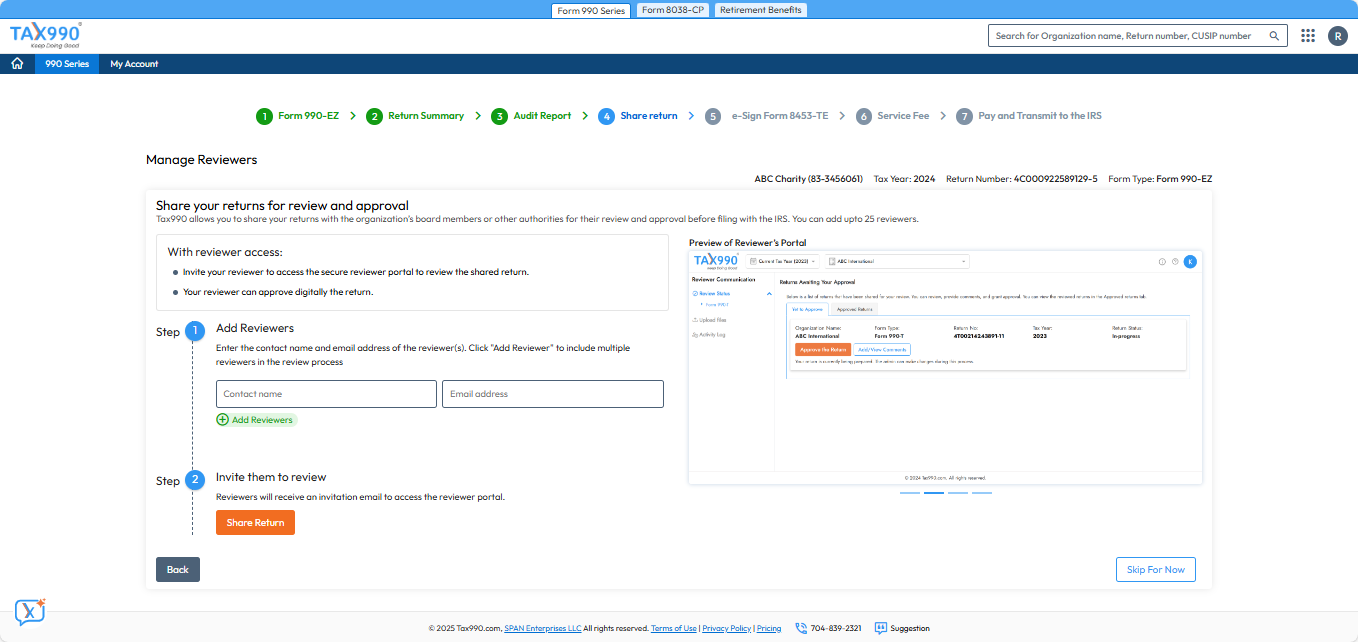This screenshot has width=1358, height=642.
Task: Click the reviewer portal preview image
Action: point(946,367)
